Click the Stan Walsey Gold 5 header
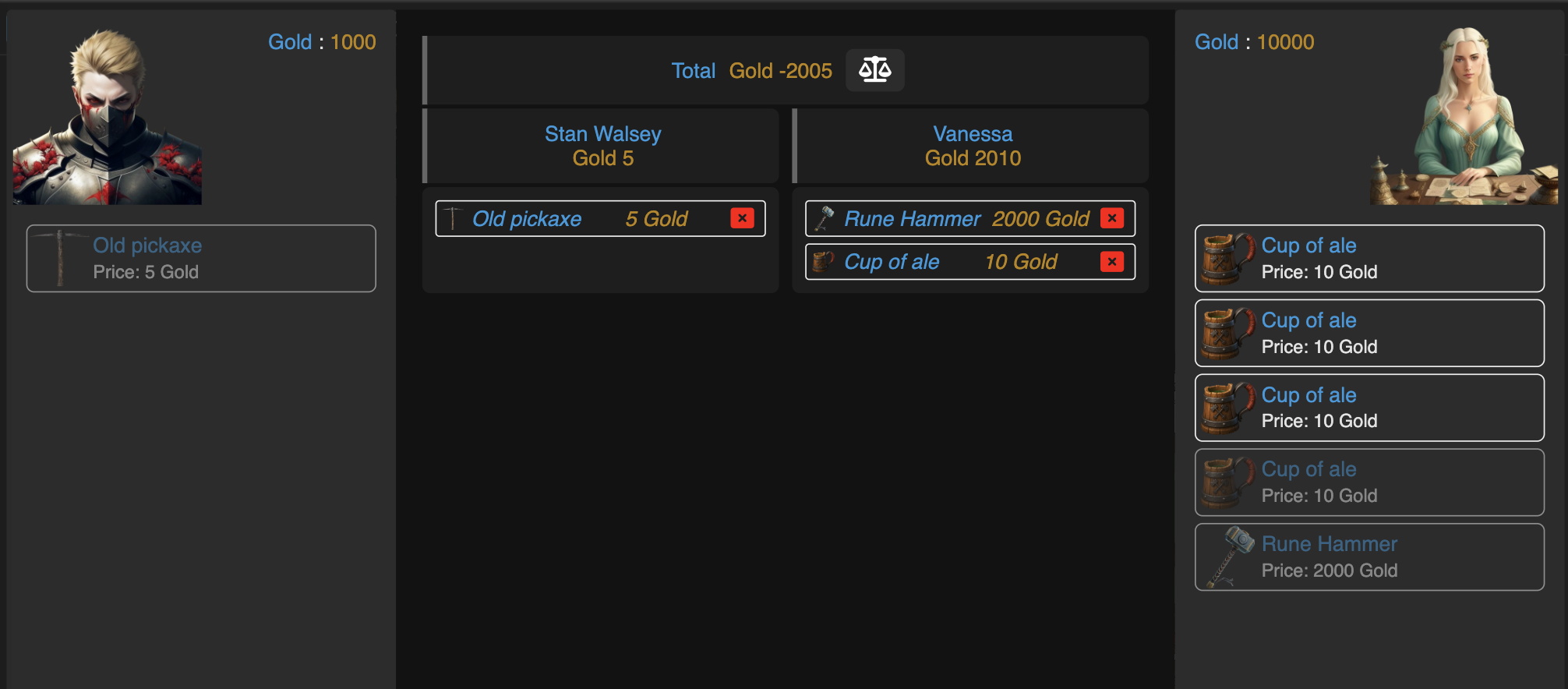The width and height of the screenshot is (1568, 689). [601, 146]
